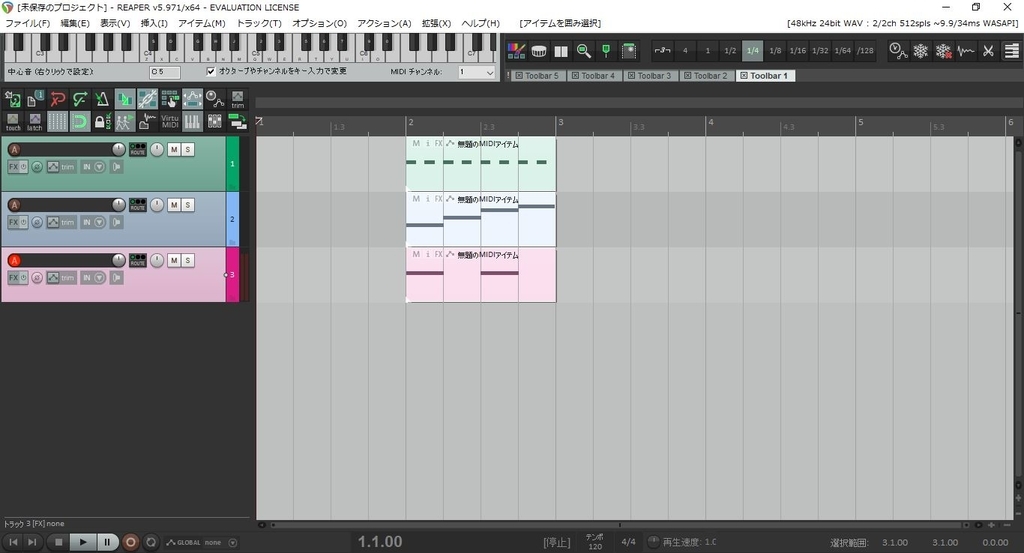
Task: Click the 中心音 field showing C5
Action: coord(165,72)
